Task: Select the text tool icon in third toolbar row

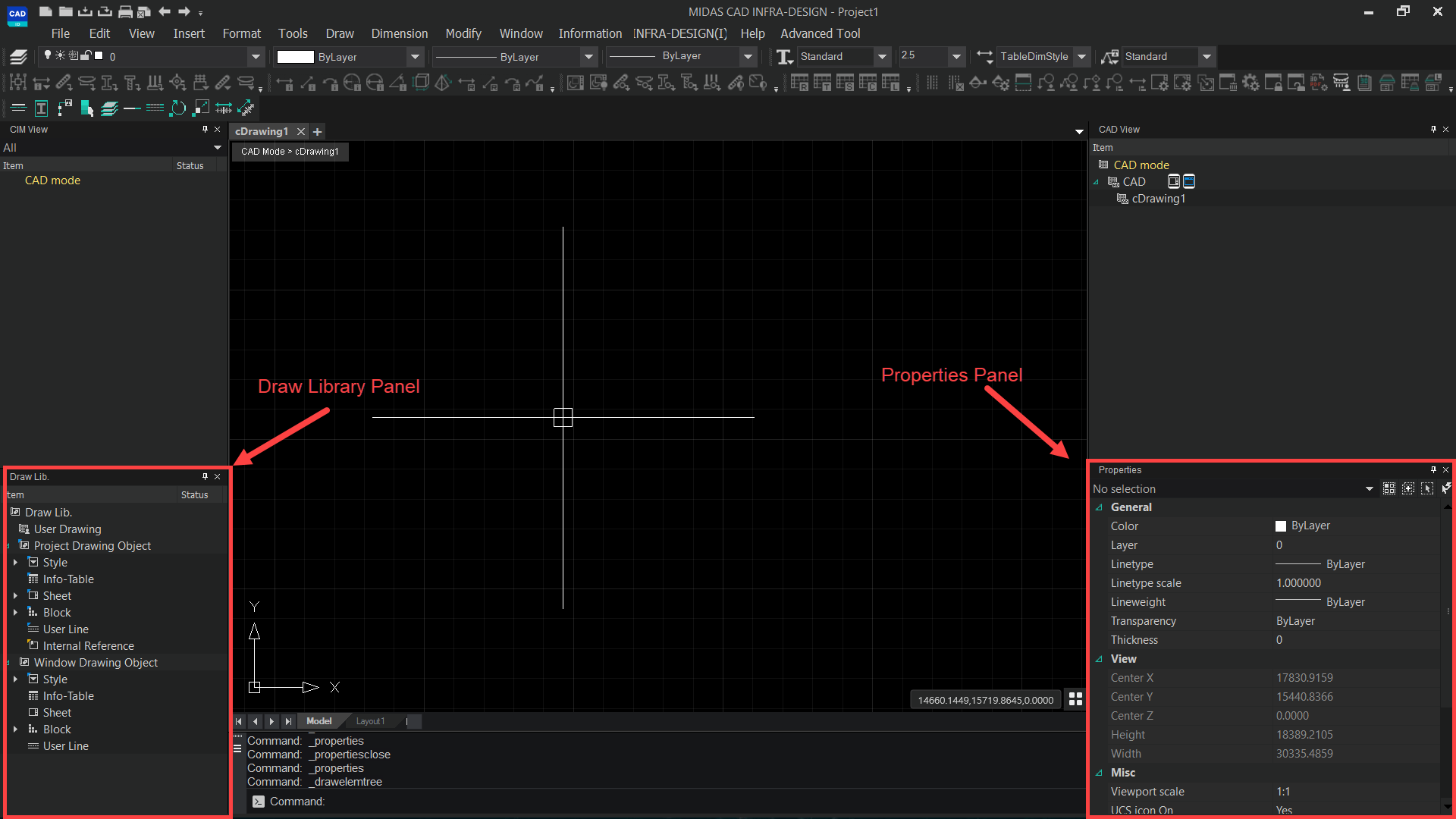Action: coord(41,108)
